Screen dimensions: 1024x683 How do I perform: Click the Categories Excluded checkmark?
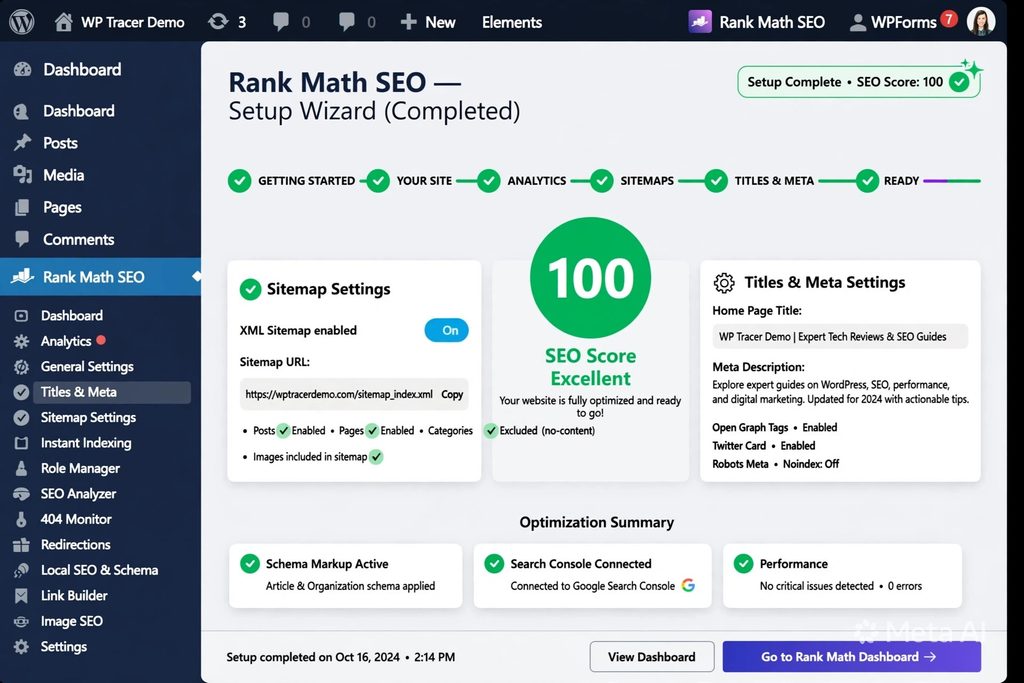[490, 431]
